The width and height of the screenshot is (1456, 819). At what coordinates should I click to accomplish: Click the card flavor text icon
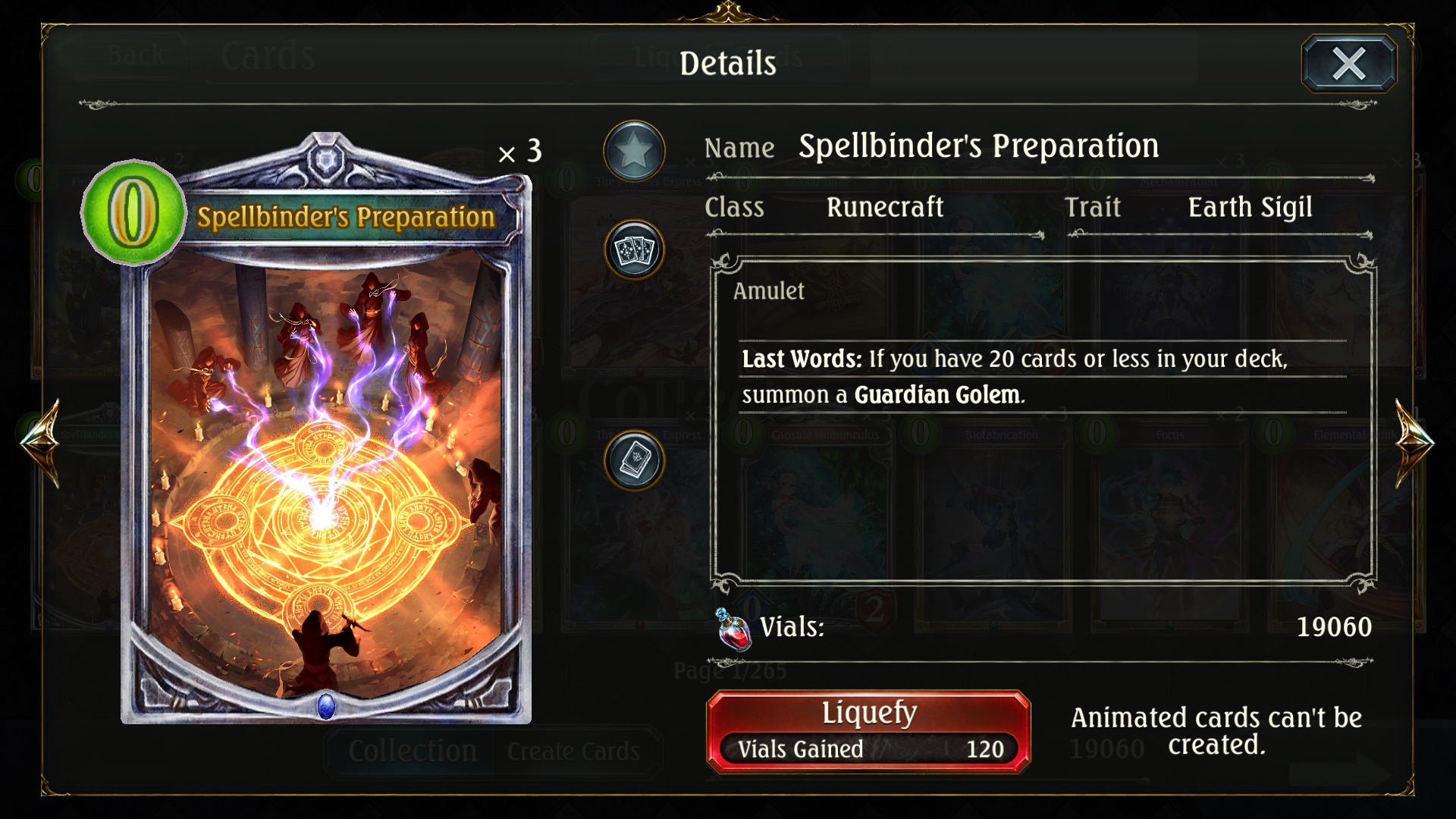[x=635, y=461]
